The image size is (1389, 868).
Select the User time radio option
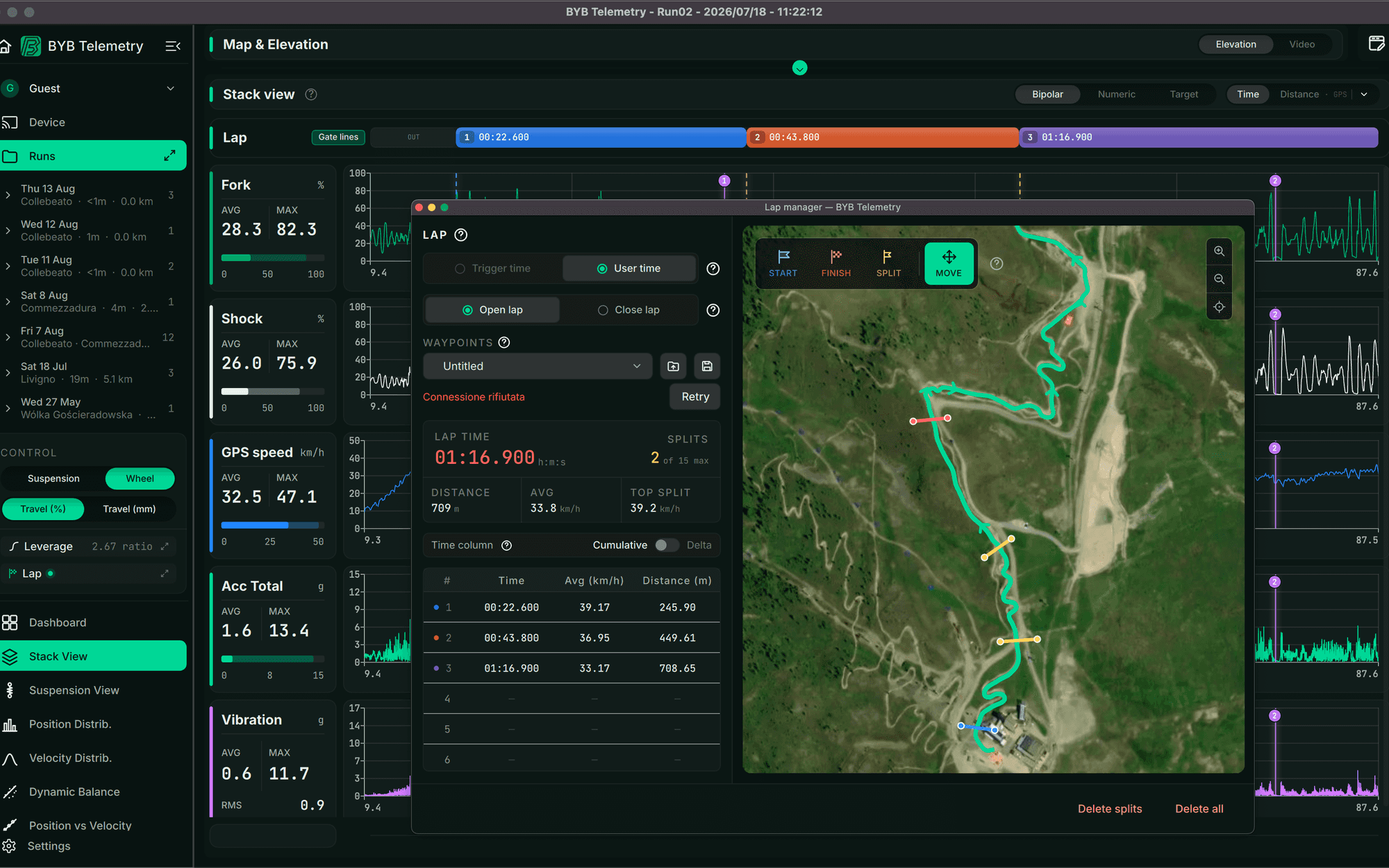click(x=629, y=269)
